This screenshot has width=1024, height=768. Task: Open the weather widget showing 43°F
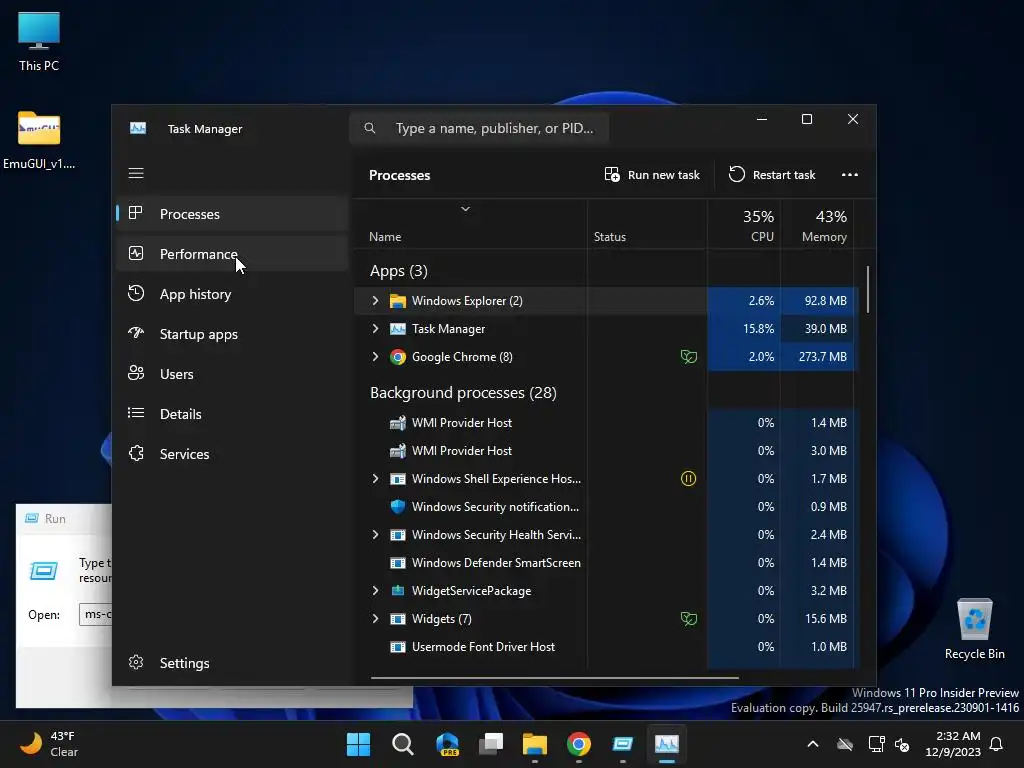[49, 744]
